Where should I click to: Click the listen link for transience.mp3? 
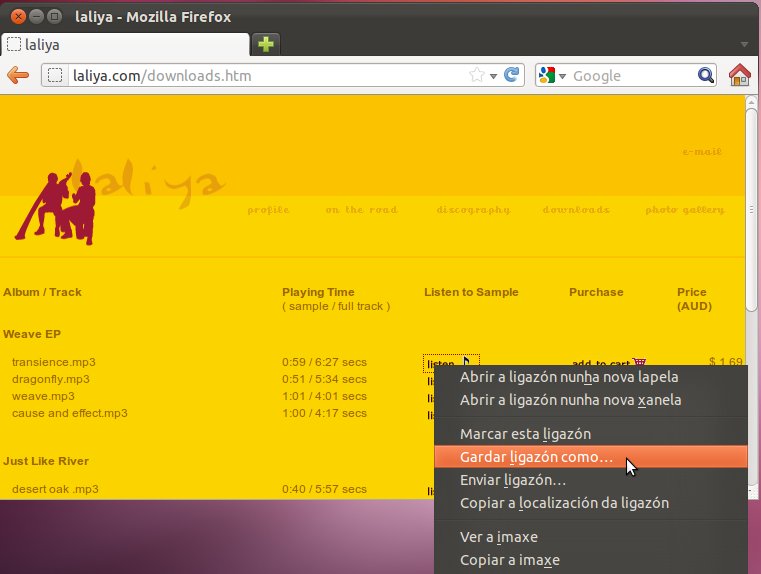tap(440, 364)
